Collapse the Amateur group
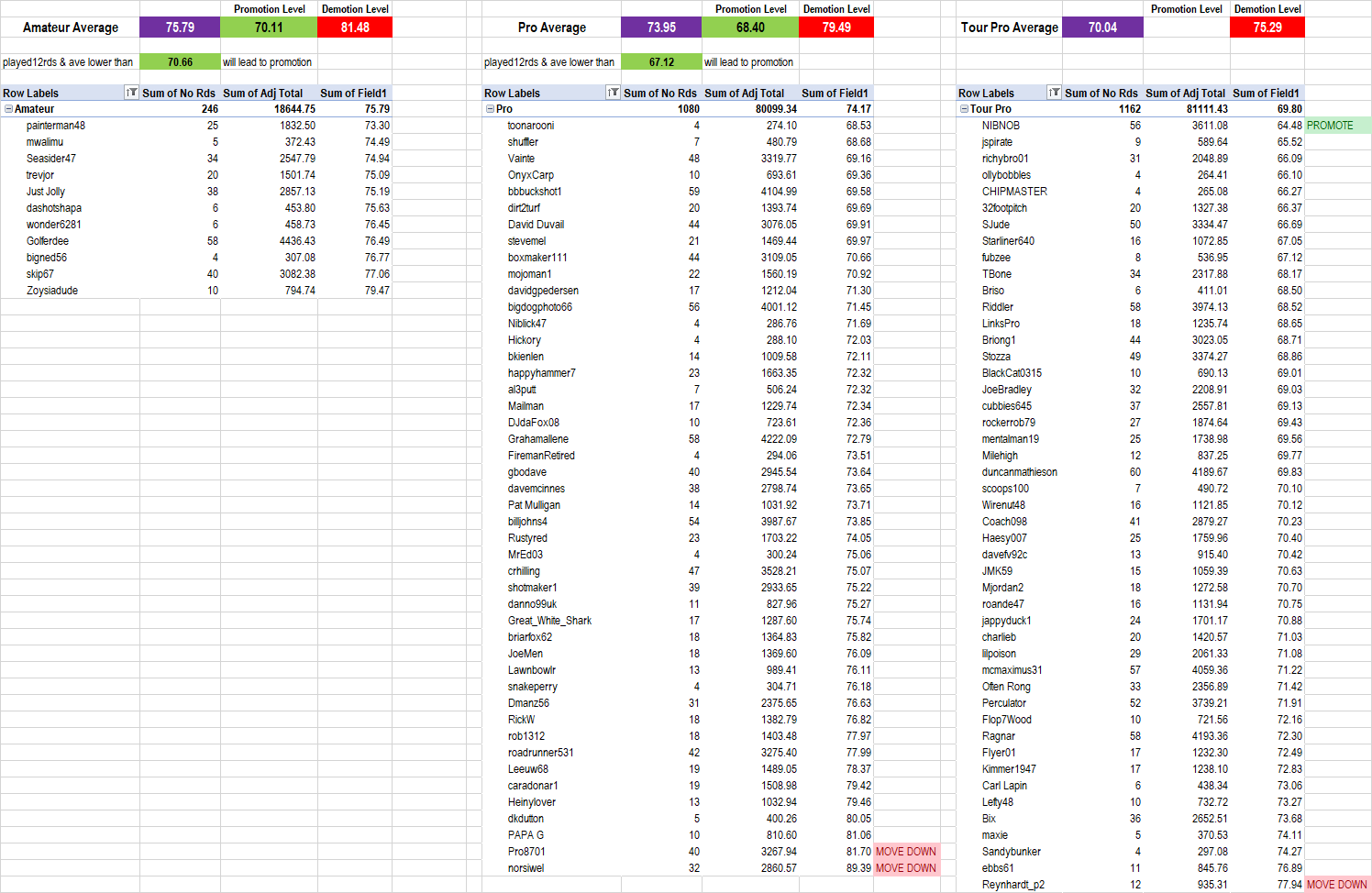This screenshot has width=1372, height=893. pos(8,109)
